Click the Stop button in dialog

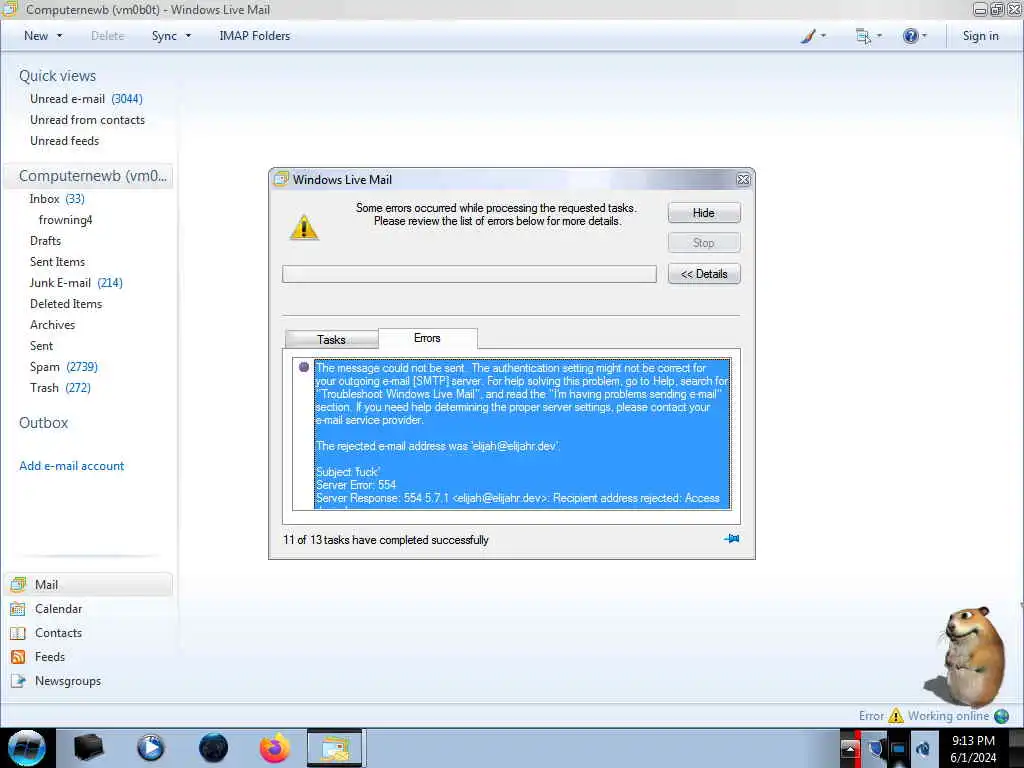tap(704, 243)
